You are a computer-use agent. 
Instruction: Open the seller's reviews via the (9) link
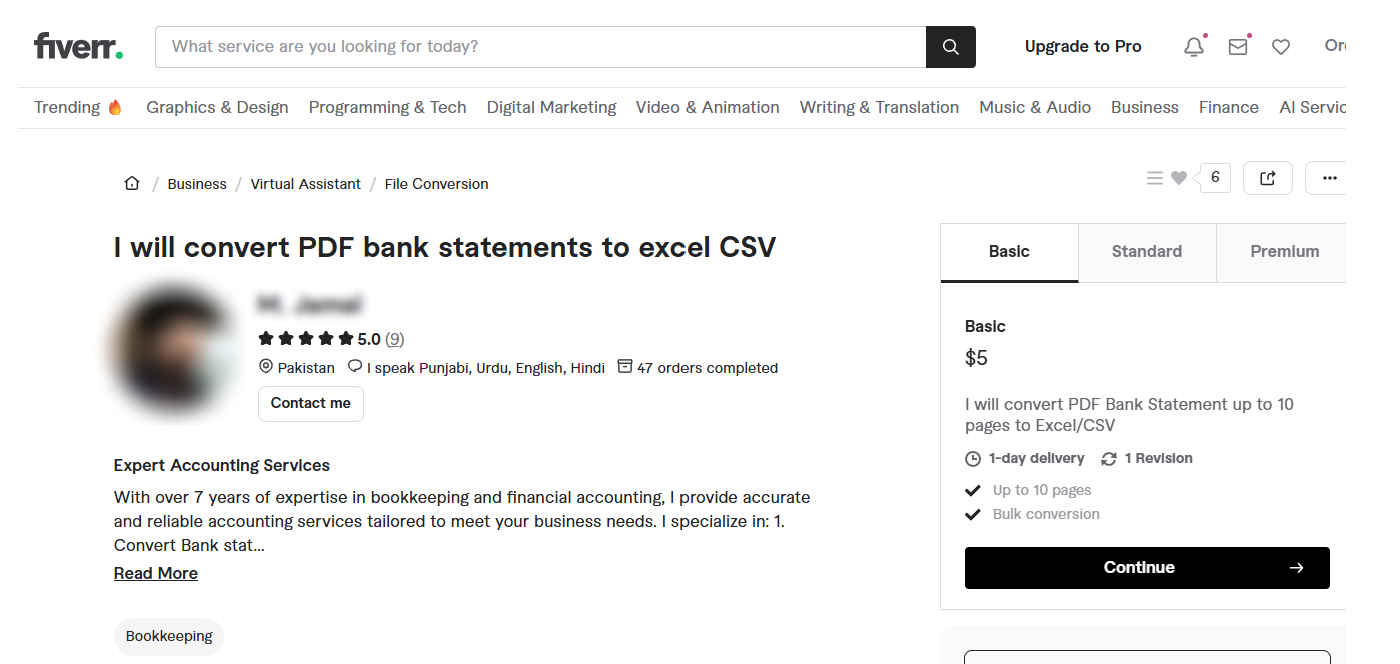click(x=394, y=338)
